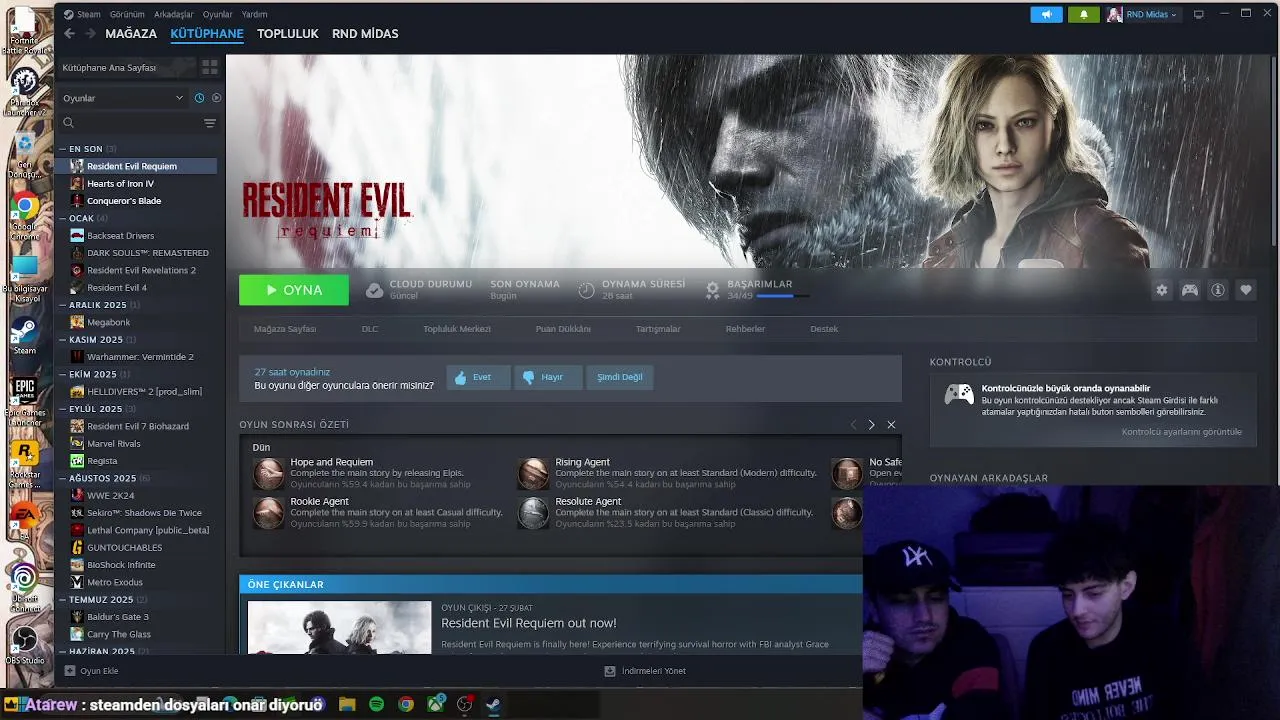1280x720 pixels.
Task: Switch library to grid view icon
Action: 210,67
